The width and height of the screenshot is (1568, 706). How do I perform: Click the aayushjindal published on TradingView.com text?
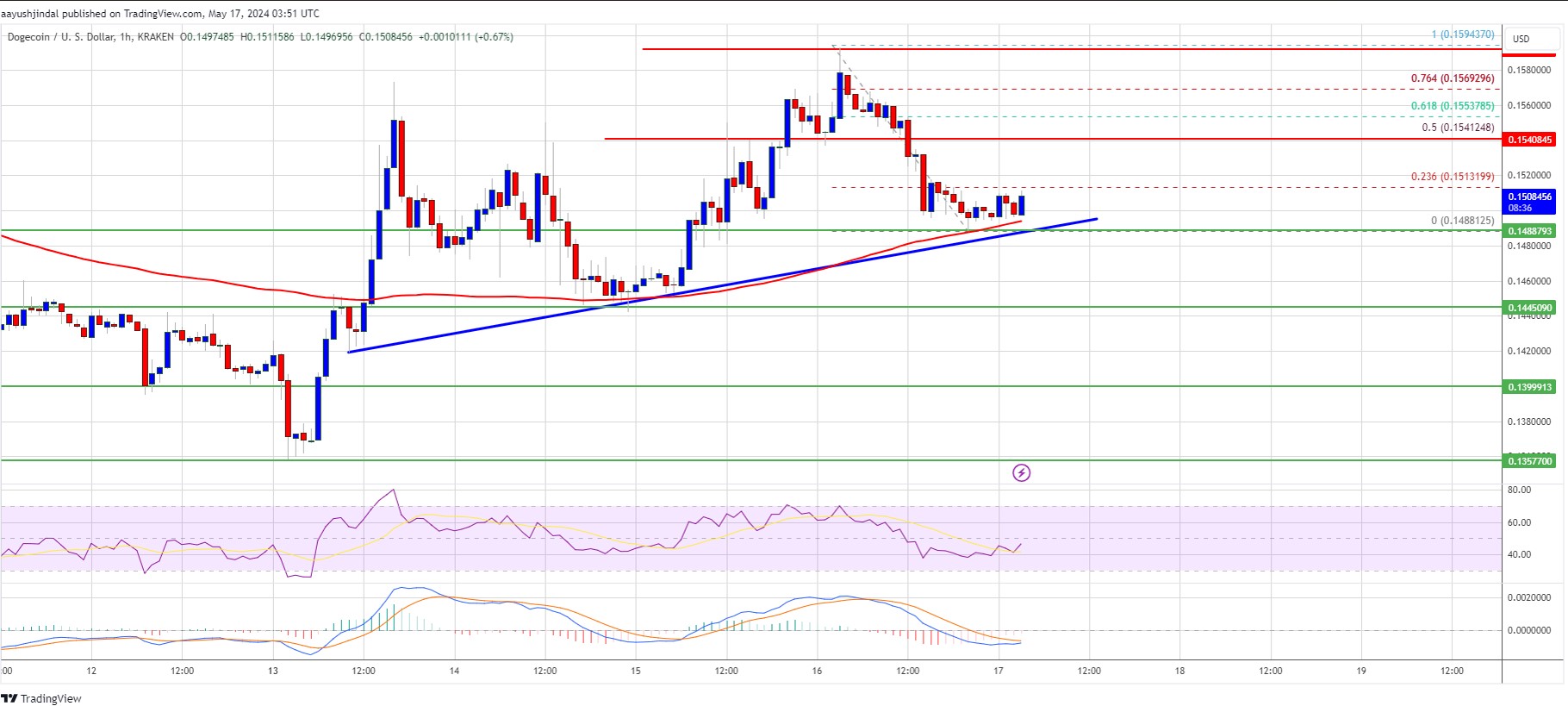point(159,13)
